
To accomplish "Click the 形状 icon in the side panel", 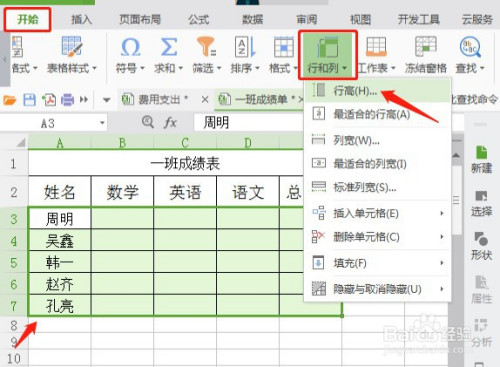I will 481,239.
